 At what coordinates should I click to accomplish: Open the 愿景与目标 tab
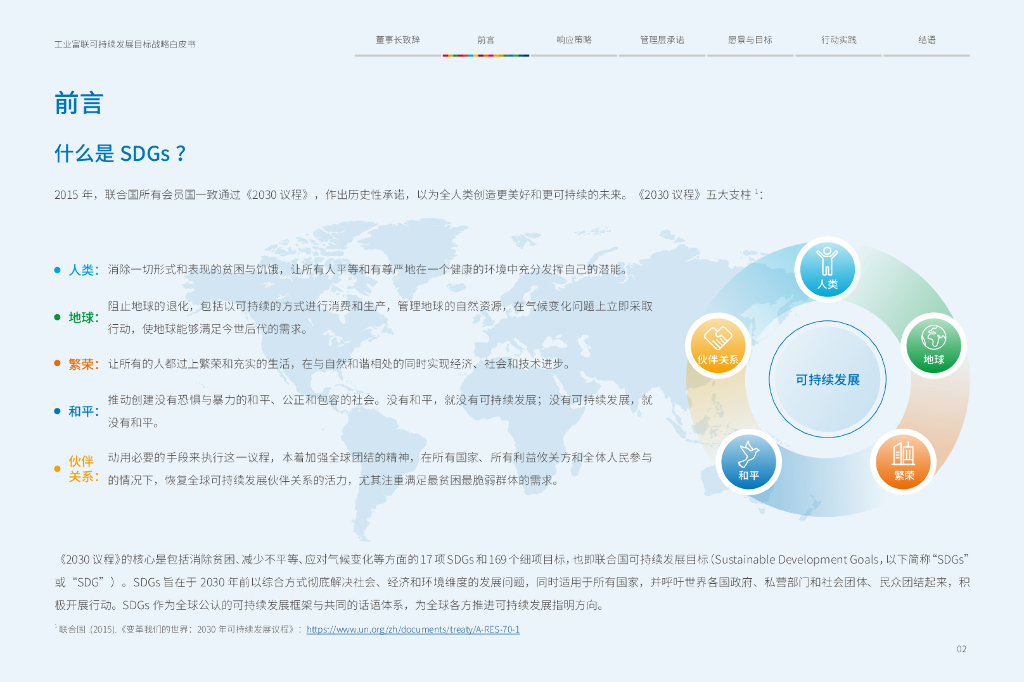(750, 41)
